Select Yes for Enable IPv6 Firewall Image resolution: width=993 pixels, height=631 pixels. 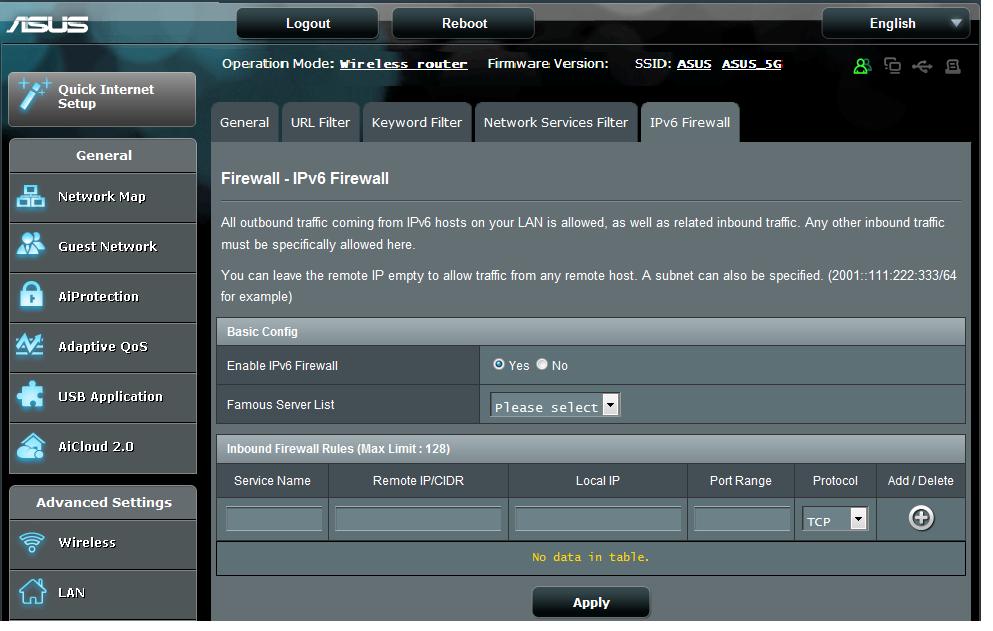pyautogui.click(x=498, y=364)
